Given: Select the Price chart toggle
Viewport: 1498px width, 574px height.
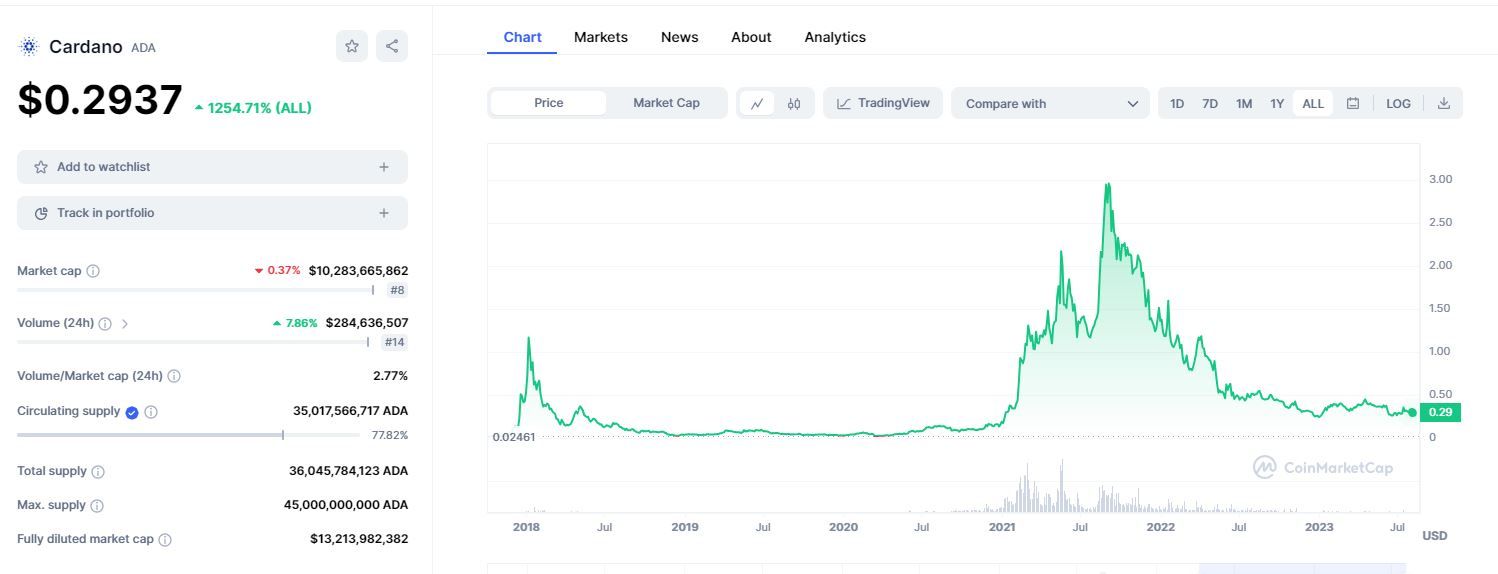Looking at the screenshot, I should tap(549, 103).
